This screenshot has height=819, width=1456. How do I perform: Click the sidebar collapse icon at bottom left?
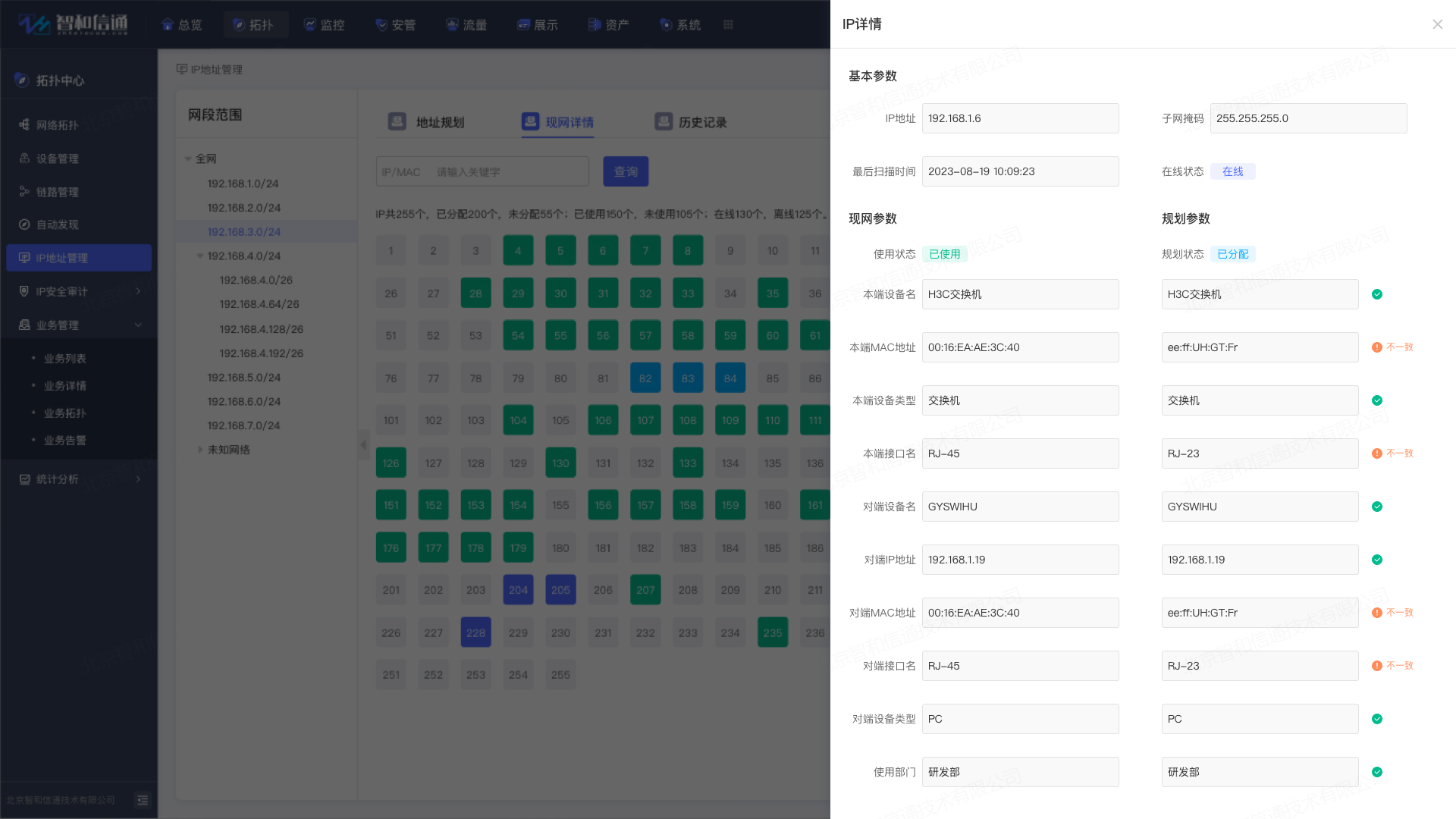142,800
